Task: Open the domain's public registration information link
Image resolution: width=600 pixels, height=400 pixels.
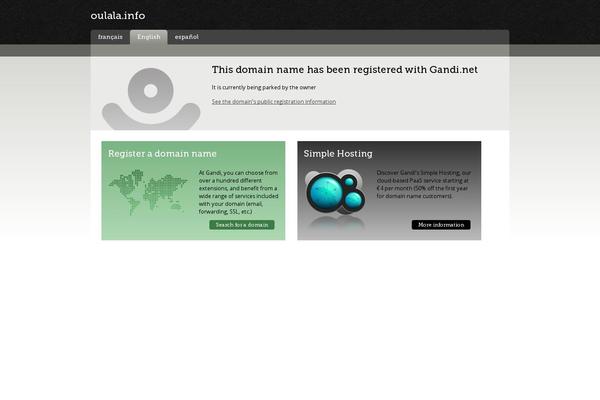Action: (x=274, y=101)
